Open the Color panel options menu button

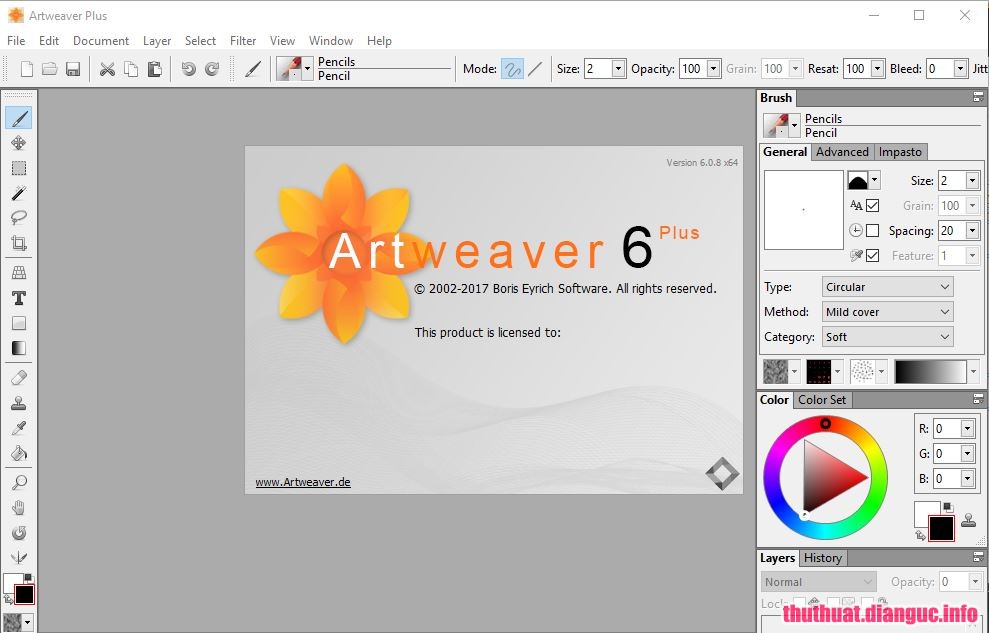pyautogui.click(x=978, y=400)
